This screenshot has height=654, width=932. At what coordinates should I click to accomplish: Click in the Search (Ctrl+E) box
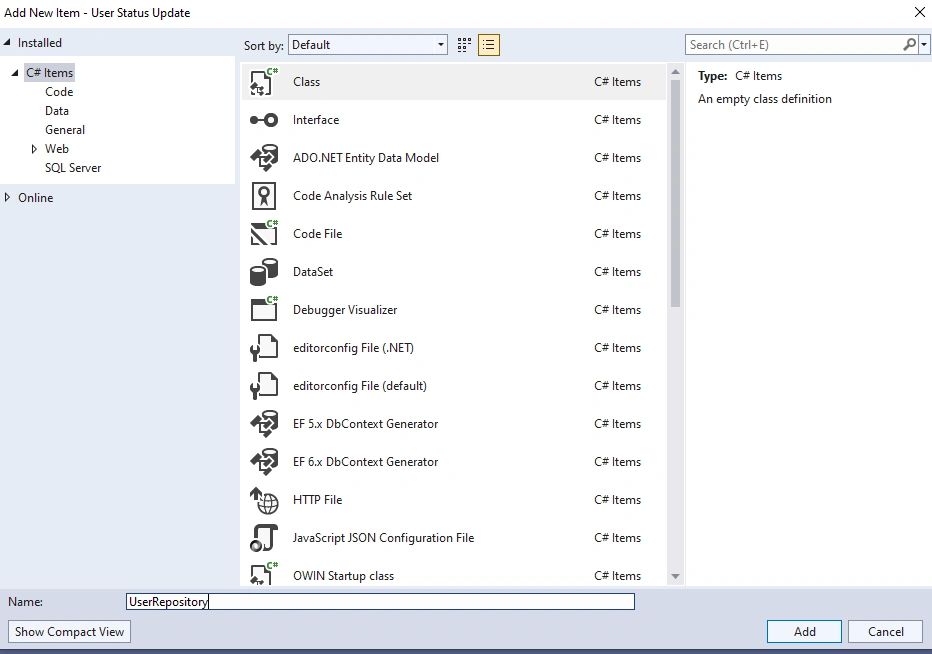click(x=794, y=45)
